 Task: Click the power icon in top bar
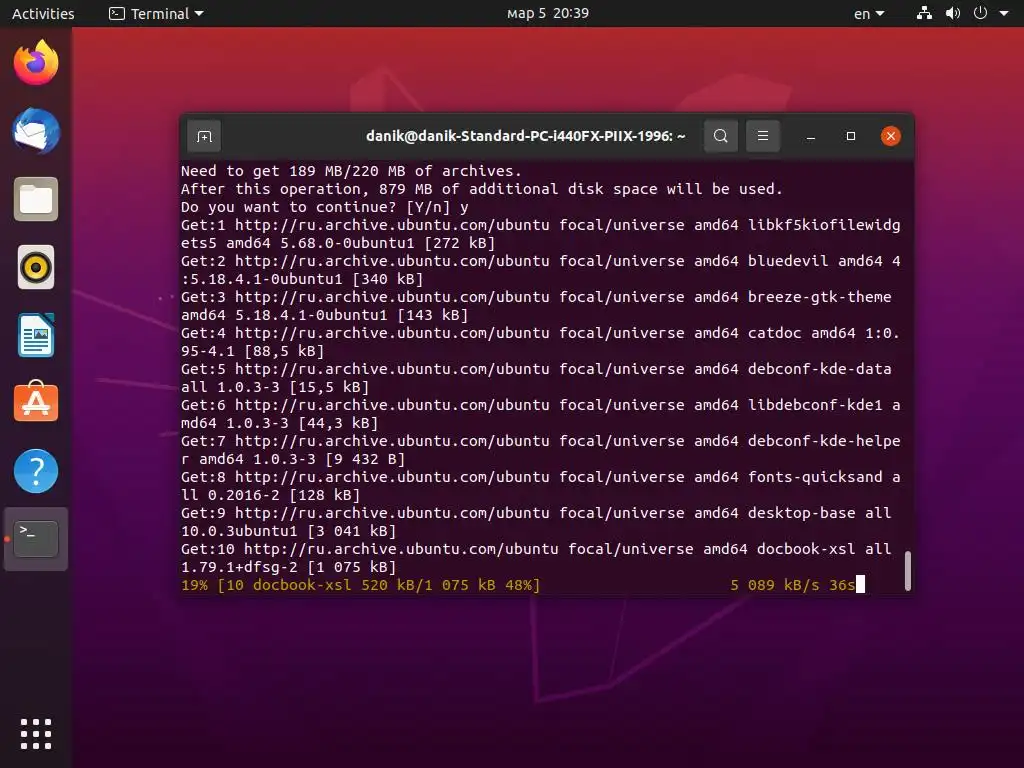click(980, 13)
